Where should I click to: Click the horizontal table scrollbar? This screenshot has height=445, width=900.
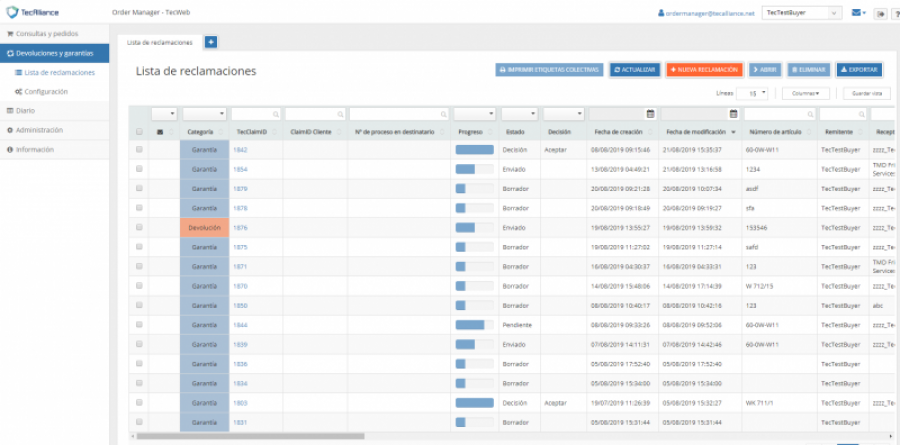pyautogui.click(x=250, y=436)
